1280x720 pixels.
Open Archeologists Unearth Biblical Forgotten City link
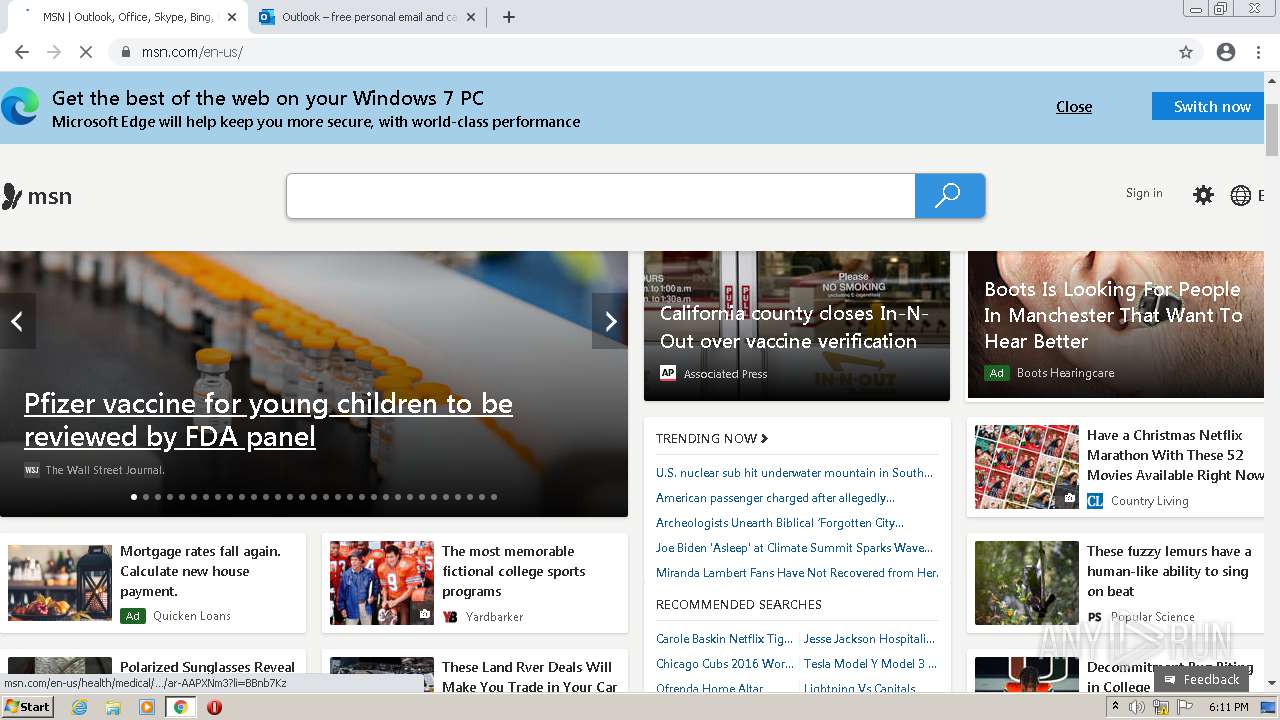(780, 523)
